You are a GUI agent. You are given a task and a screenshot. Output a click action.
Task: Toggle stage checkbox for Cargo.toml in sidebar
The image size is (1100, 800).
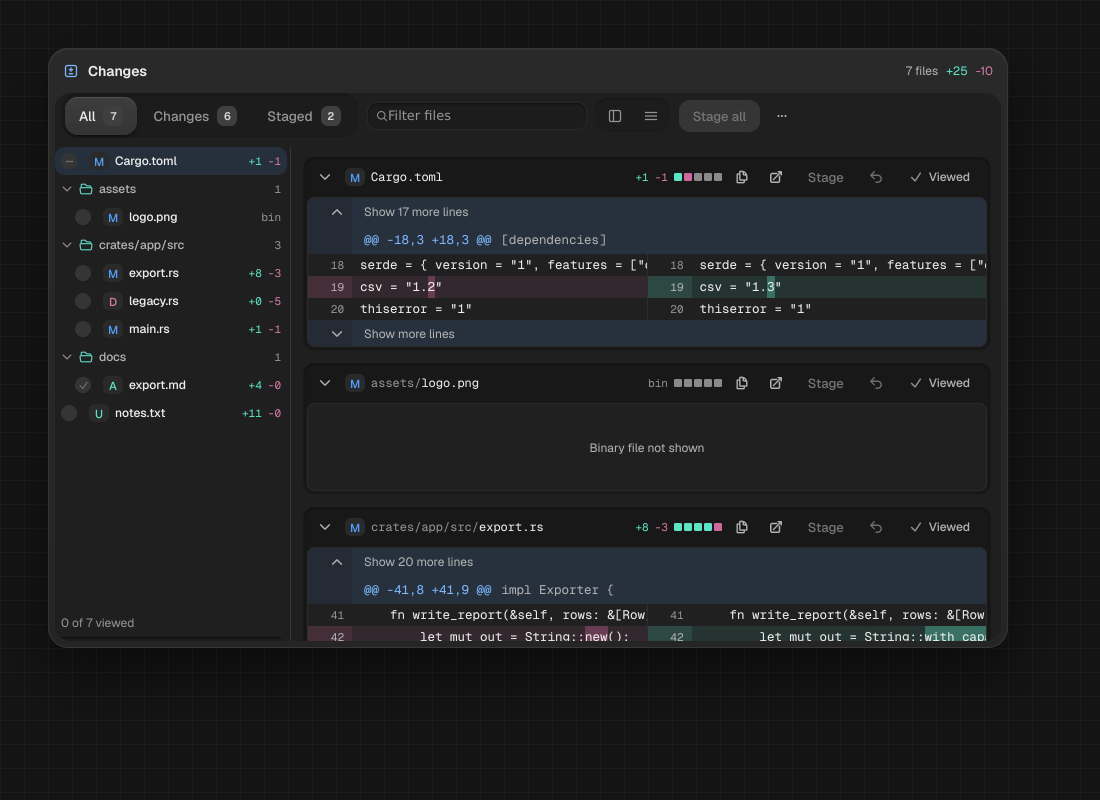[x=69, y=161]
